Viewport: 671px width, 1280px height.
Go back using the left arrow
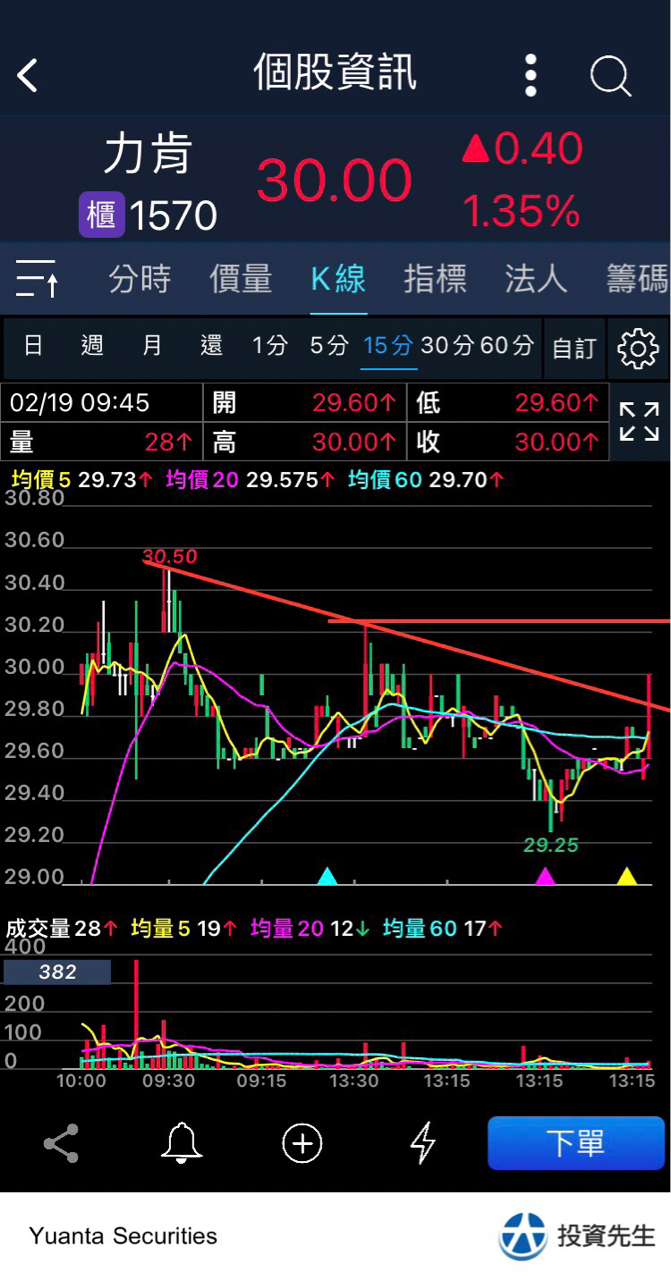coord(27,75)
